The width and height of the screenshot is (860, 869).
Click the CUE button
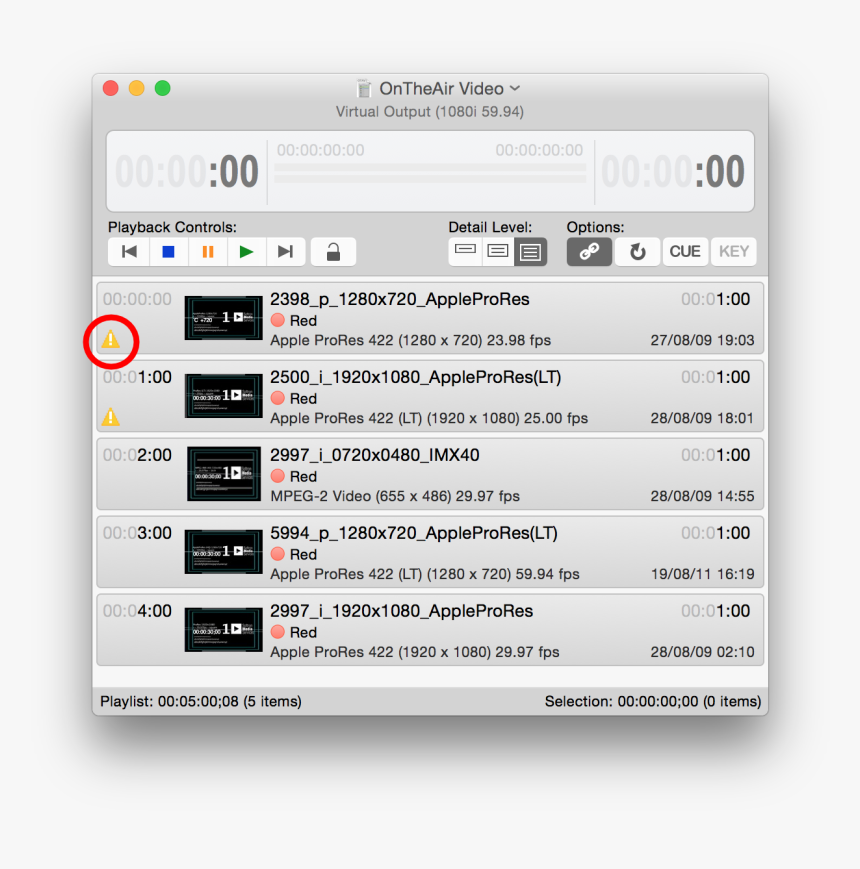pyautogui.click(x=685, y=252)
